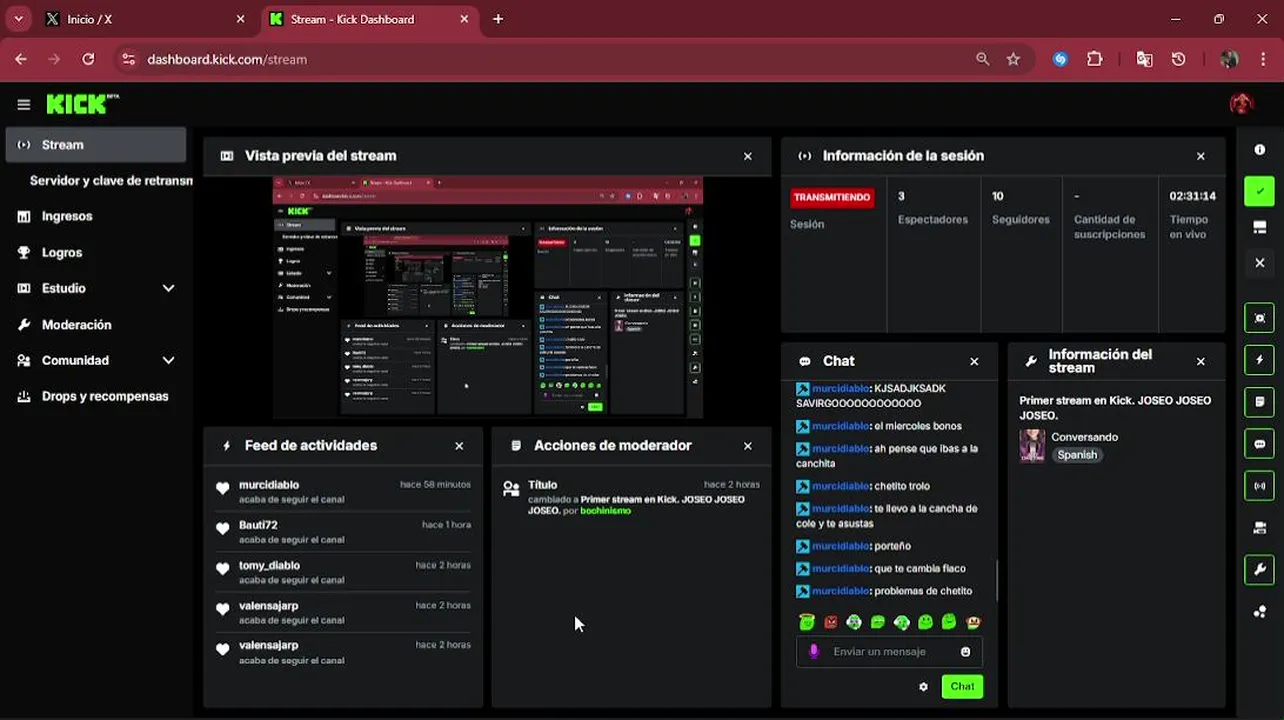The height and width of the screenshot is (720, 1284).
Task: Click the address bar URL dashboard.kick.com/stream
Action: tap(227, 60)
